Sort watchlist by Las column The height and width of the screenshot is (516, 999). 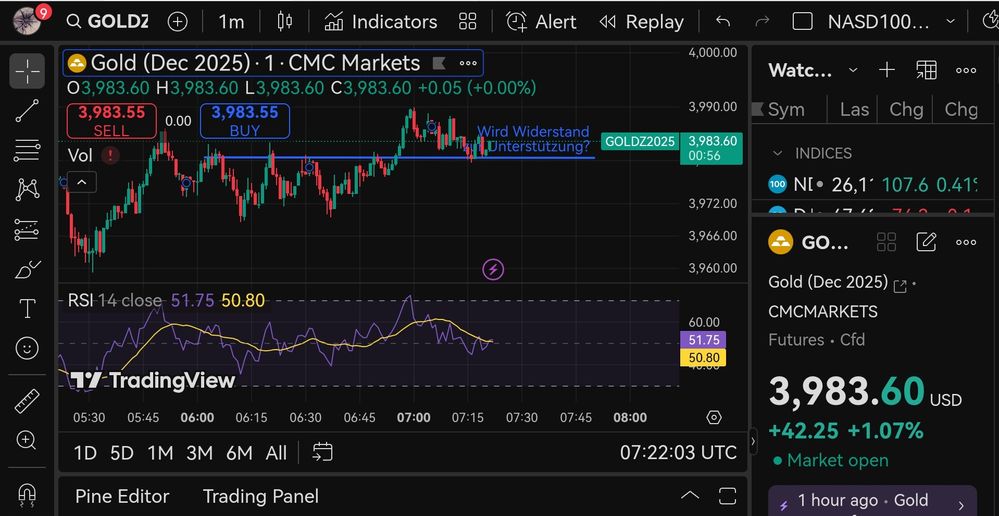tap(854, 110)
